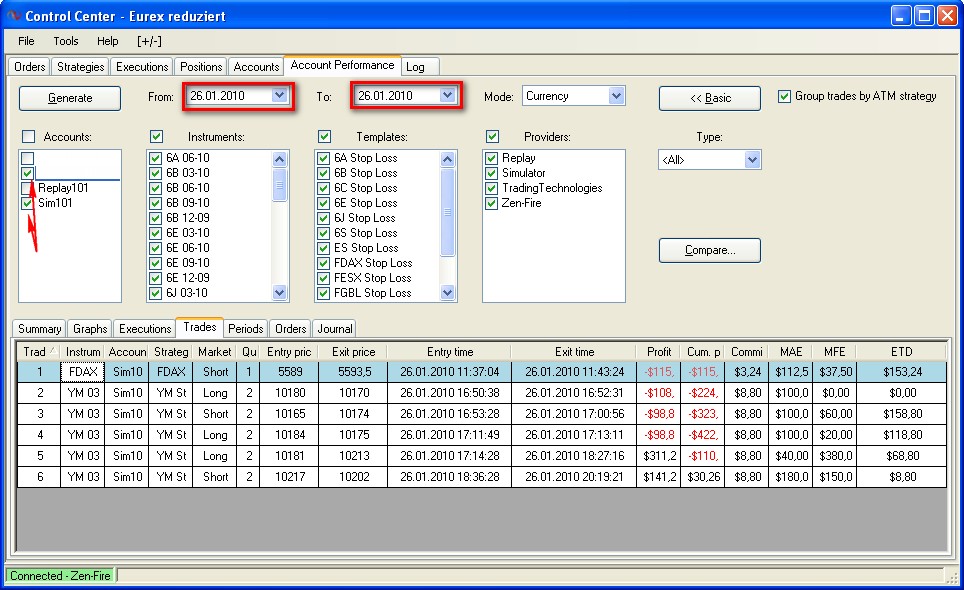Expand the Type <All> dropdown
Screen dimensions: 964x590
tap(752, 160)
